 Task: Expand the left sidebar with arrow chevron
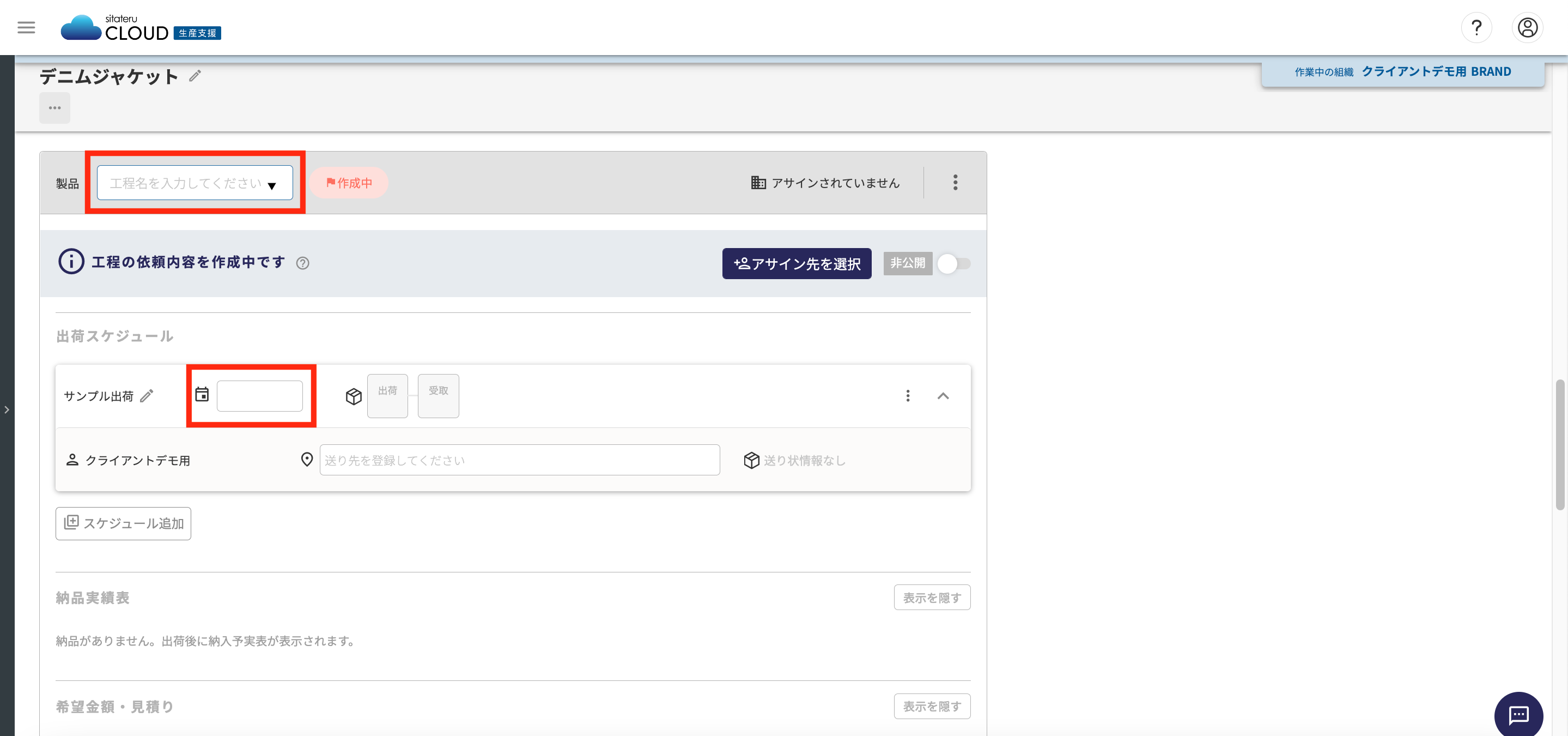7,410
